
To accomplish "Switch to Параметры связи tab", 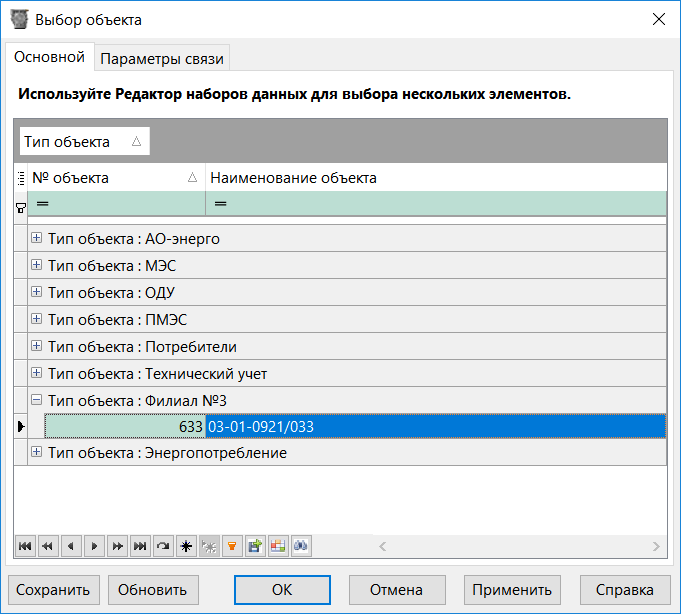I will pos(163,59).
